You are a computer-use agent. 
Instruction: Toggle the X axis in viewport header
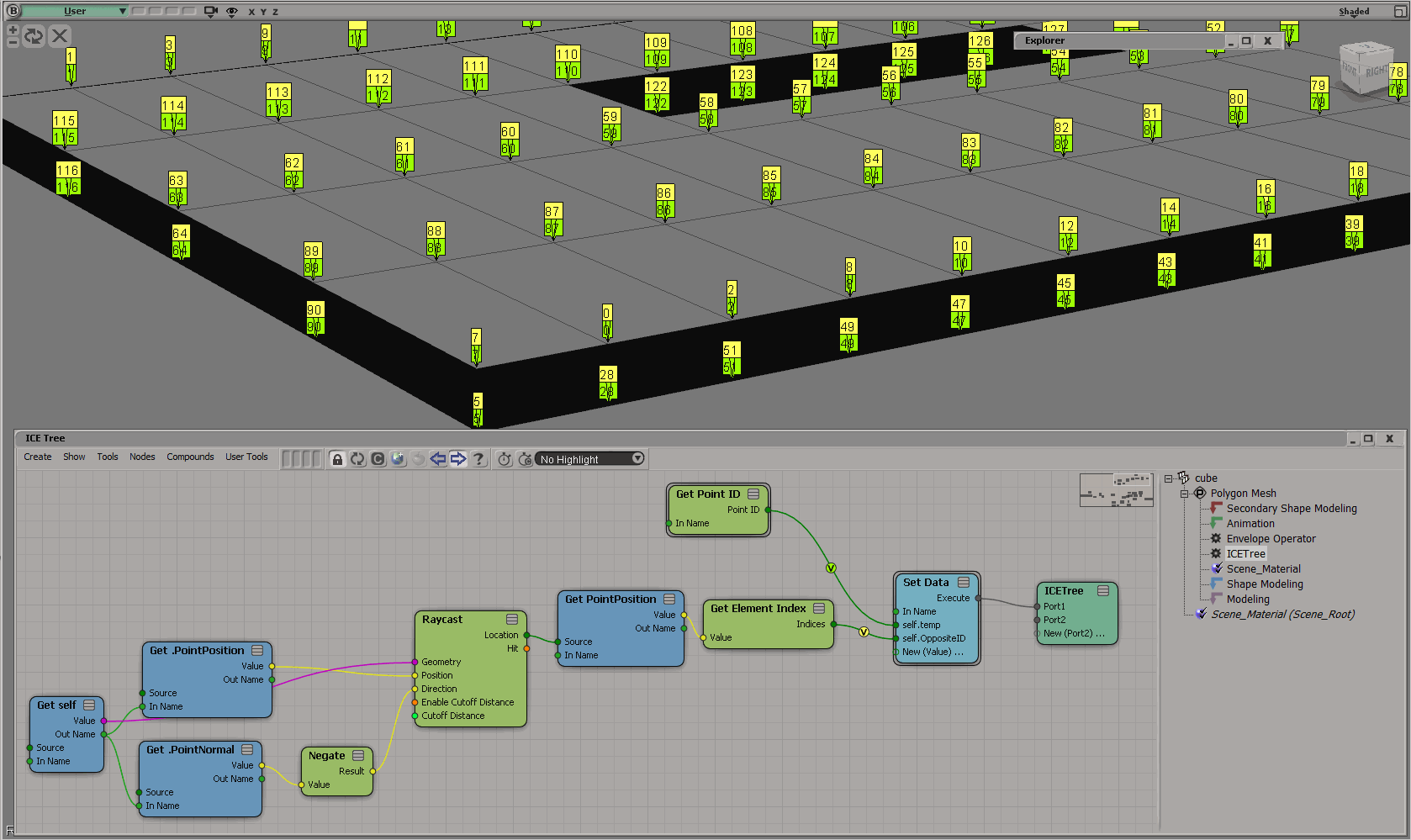[251, 13]
